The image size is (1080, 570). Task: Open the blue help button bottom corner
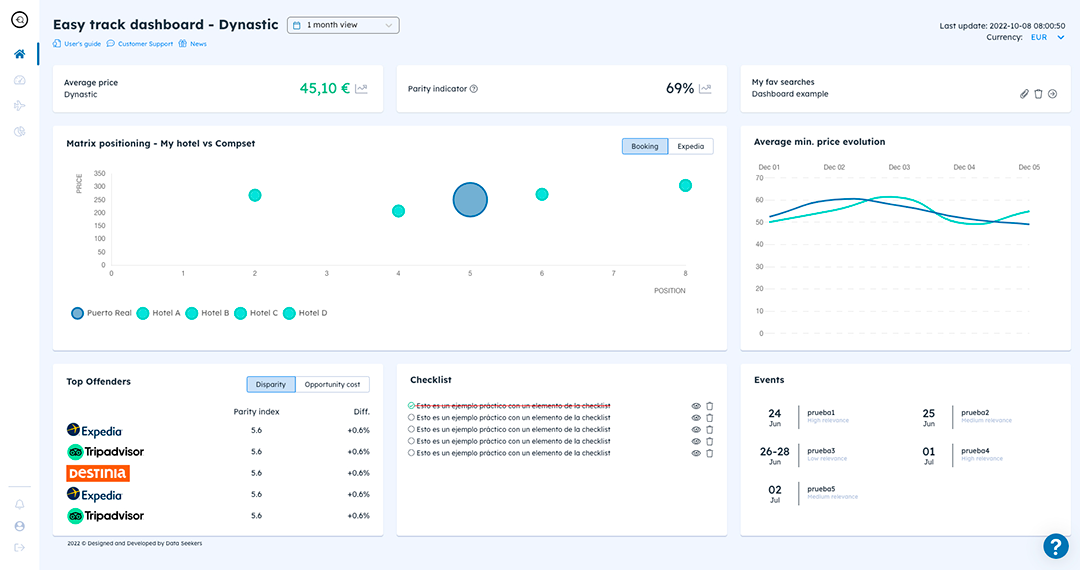tap(1055, 546)
